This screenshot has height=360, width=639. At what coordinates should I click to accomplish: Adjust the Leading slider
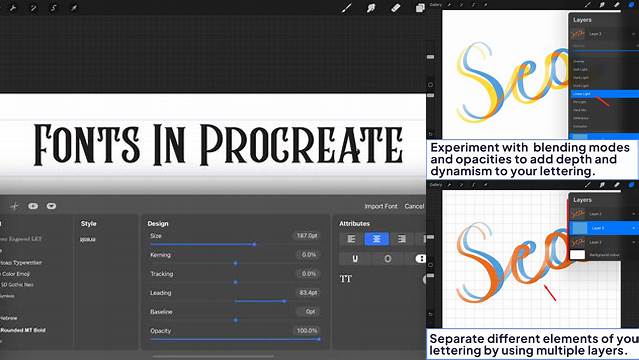pos(235,301)
